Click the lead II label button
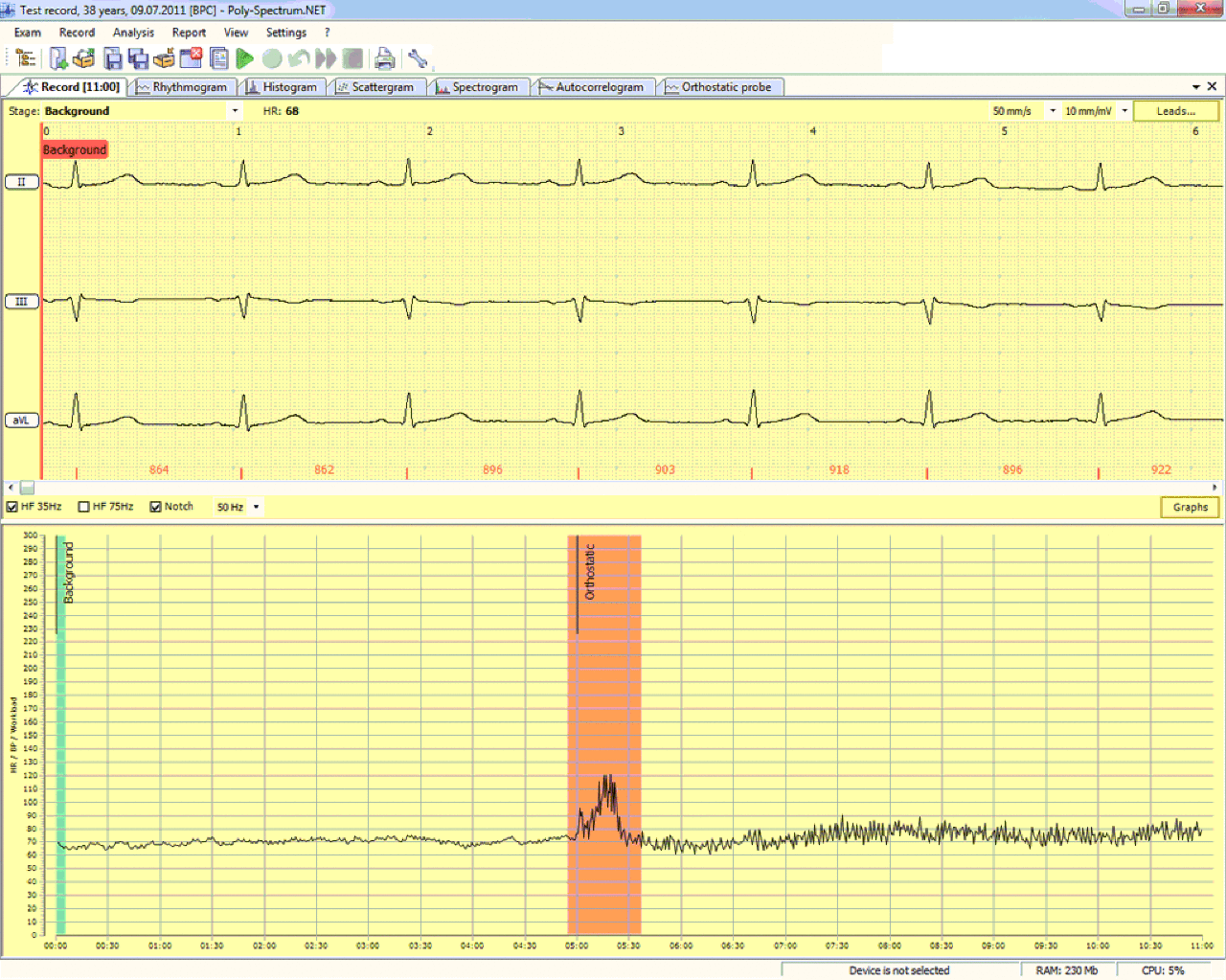The width and height of the screenshot is (1226, 980). [21, 182]
